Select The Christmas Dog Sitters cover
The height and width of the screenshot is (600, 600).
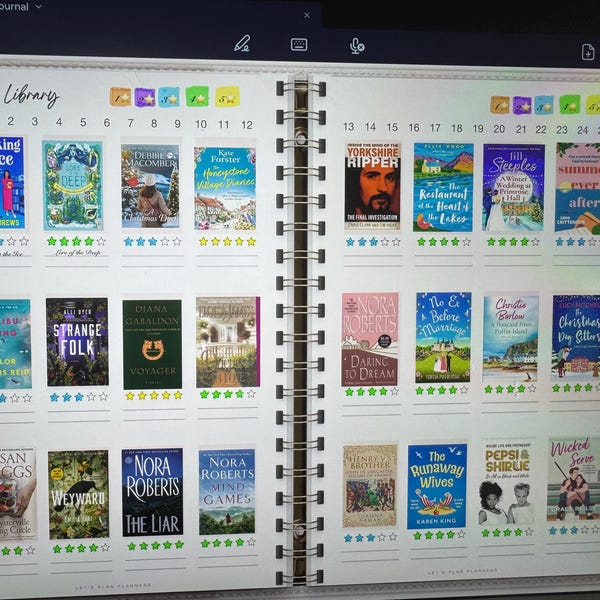coord(576,338)
